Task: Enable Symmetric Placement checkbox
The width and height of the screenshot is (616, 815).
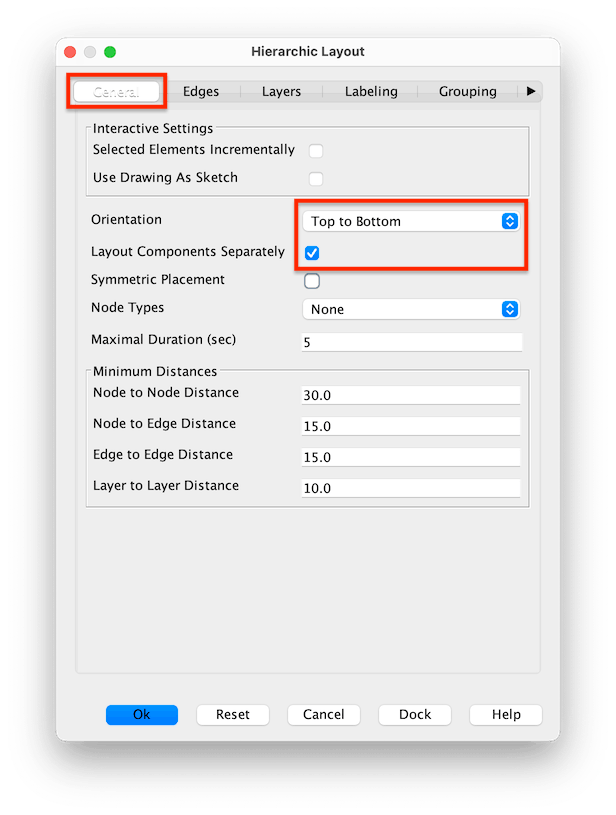Action: [x=312, y=281]
